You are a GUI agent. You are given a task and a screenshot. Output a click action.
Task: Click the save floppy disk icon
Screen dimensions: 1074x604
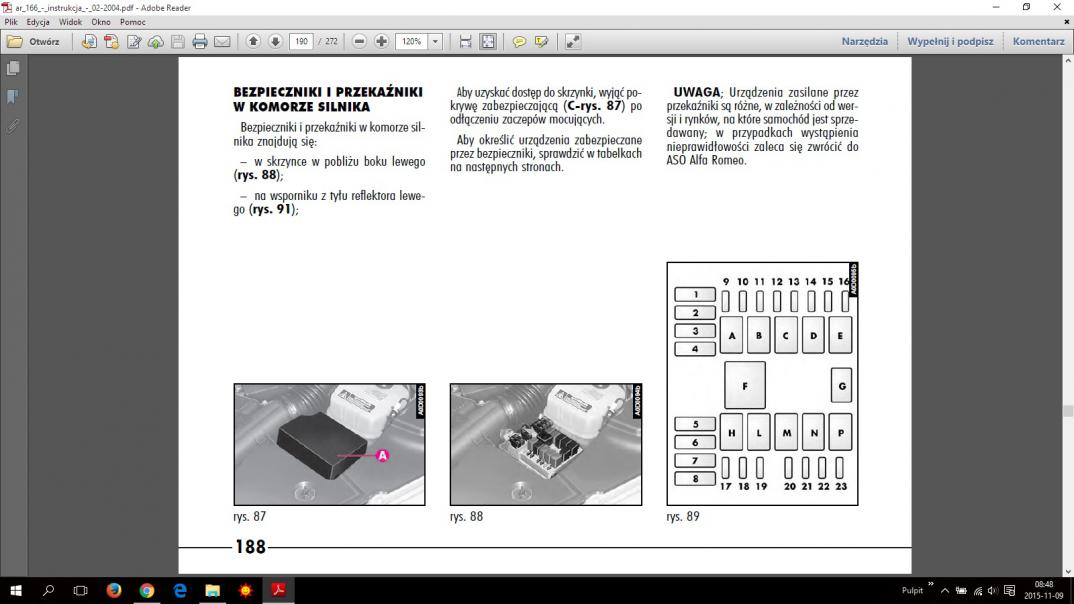coord(177,42)
